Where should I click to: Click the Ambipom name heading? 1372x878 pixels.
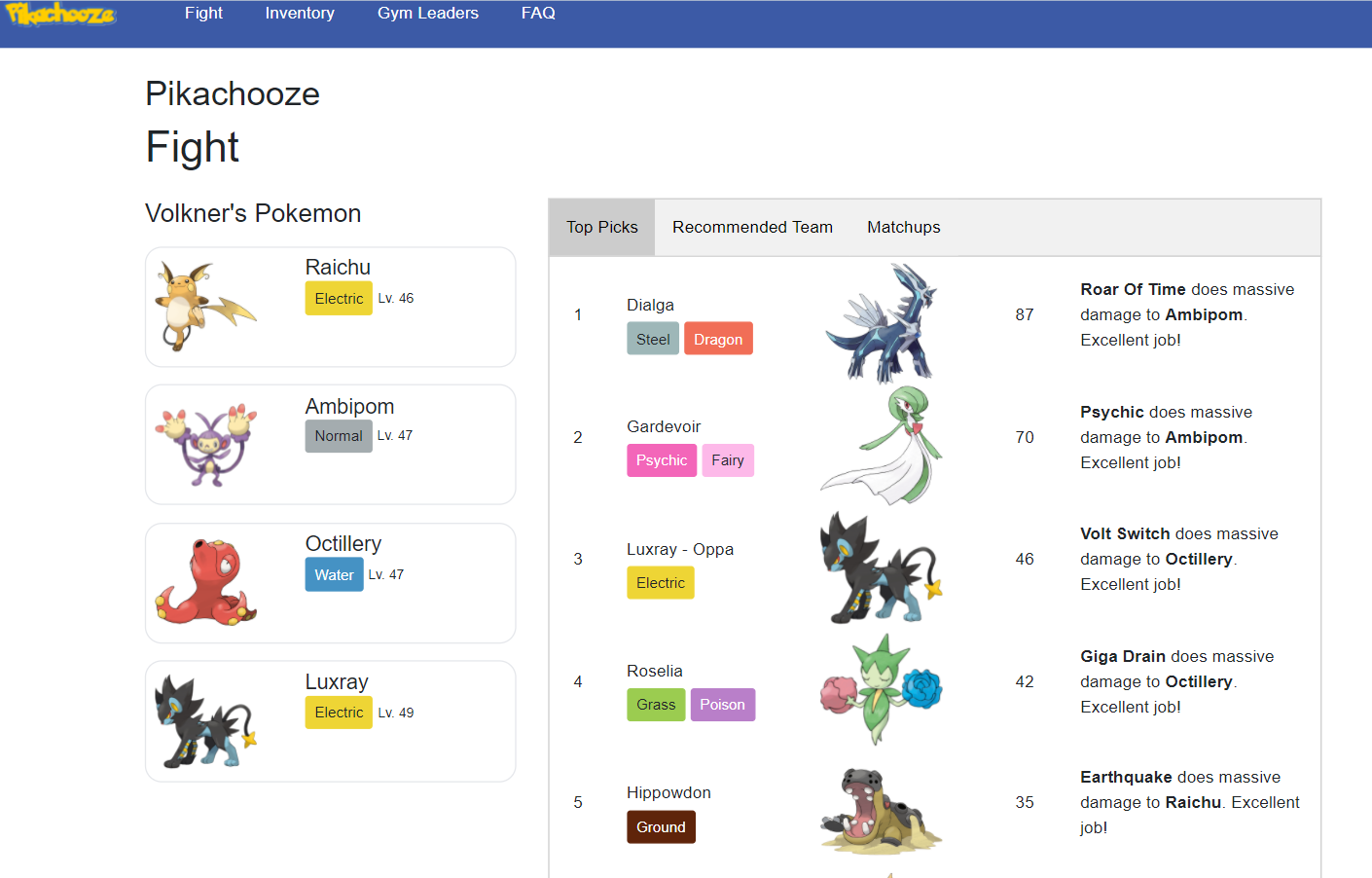tap(349, 407)
